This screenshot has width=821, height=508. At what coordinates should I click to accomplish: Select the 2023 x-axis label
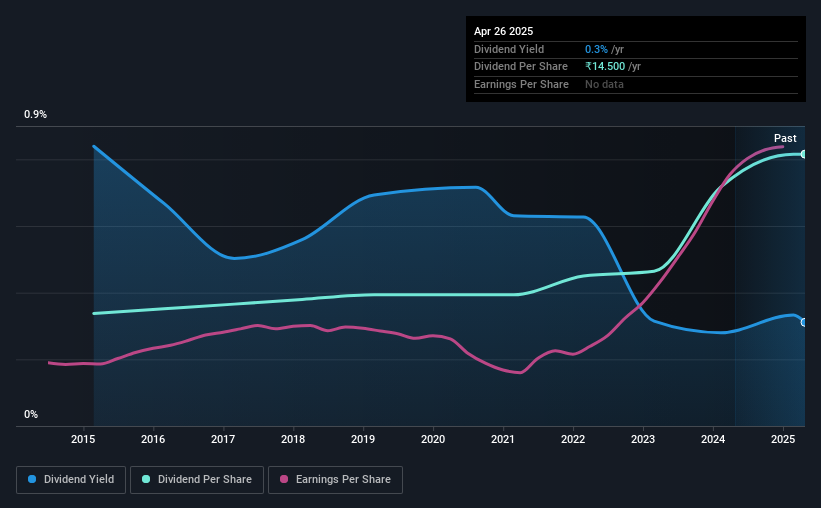click(x=643, y=439)
